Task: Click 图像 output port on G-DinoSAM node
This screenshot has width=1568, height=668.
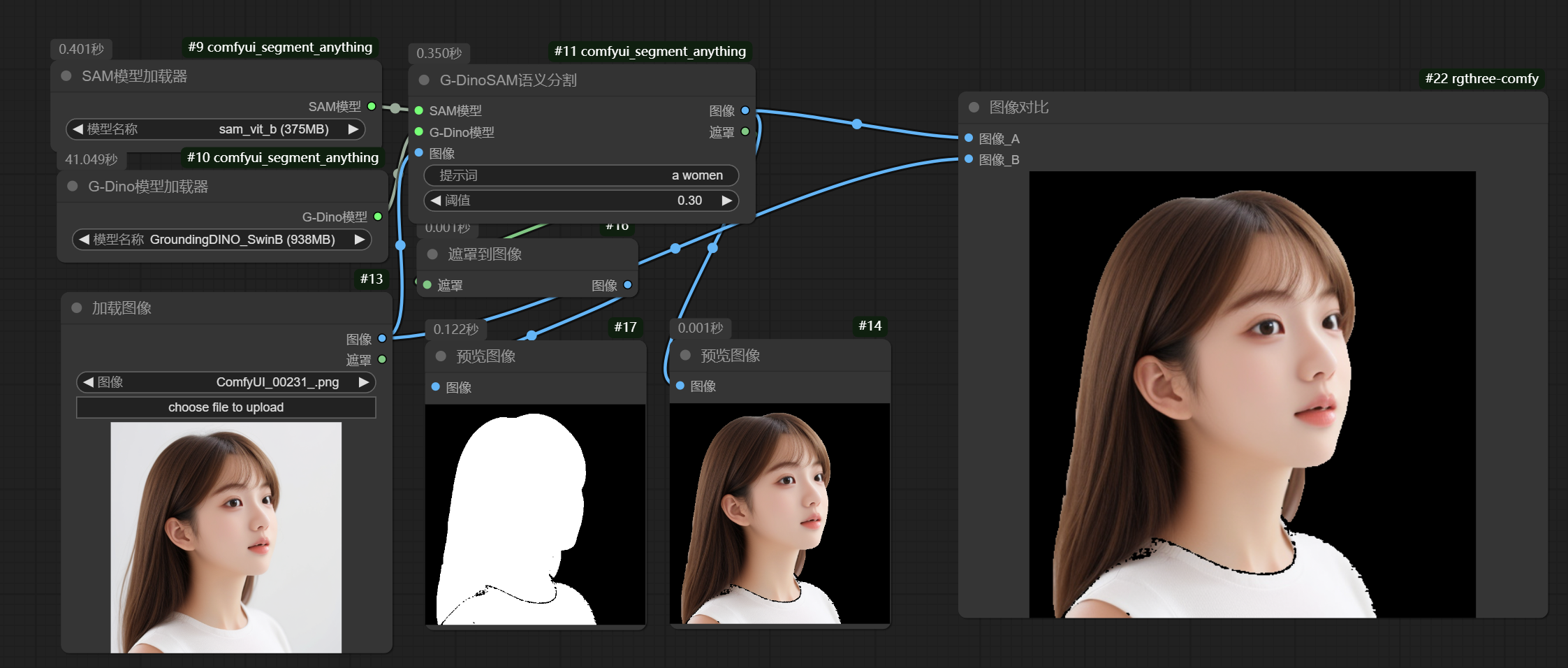Action: [745, 110]
